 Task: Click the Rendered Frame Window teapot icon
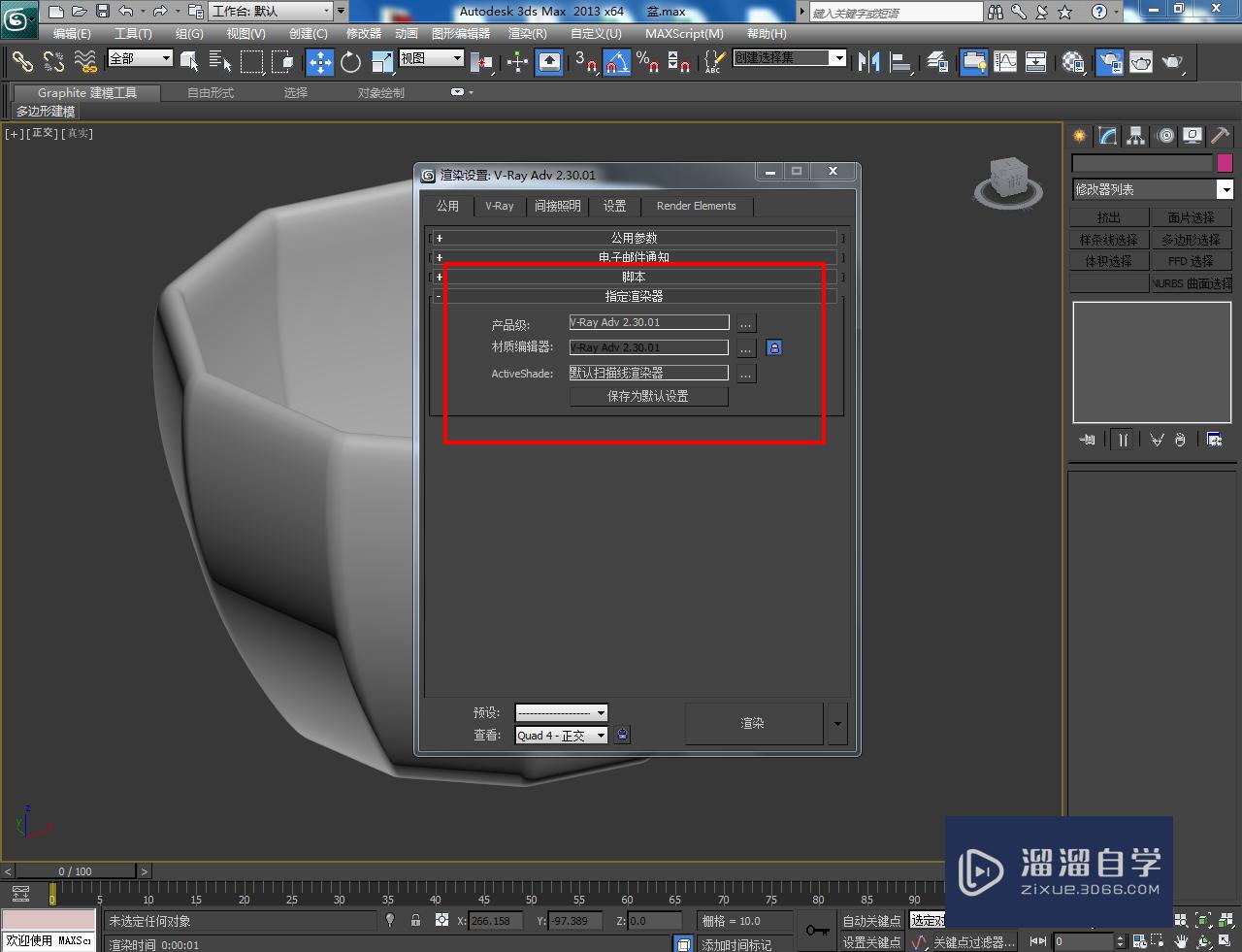point(1141,62)
